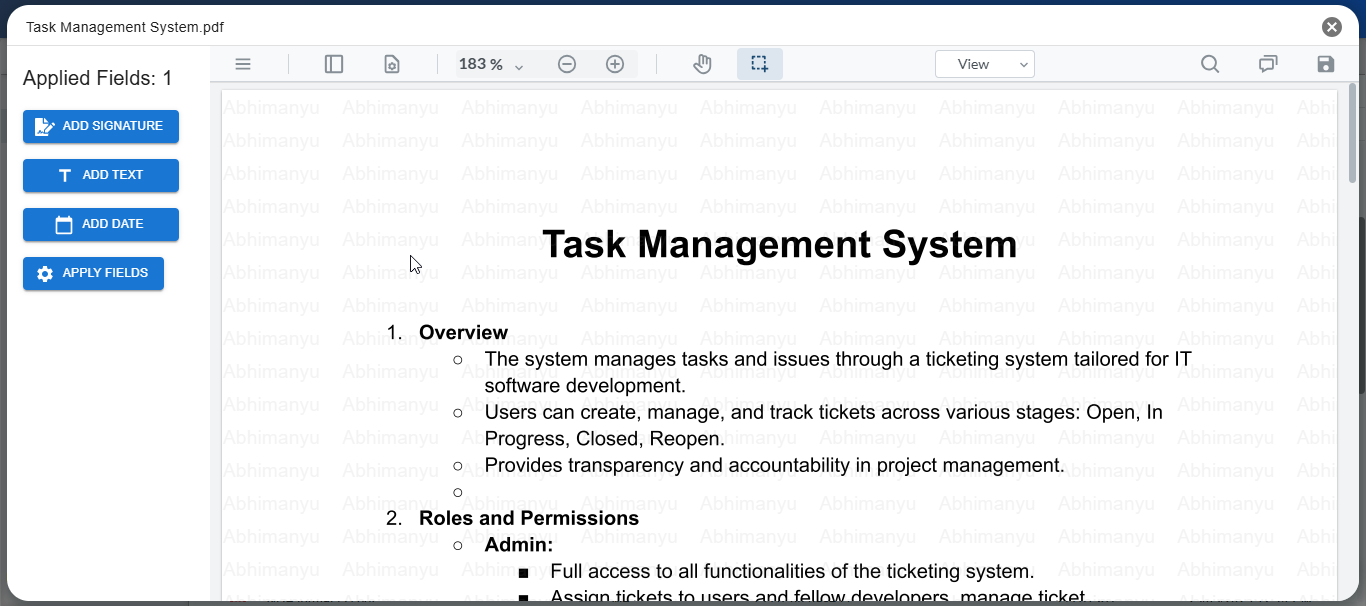Click the page view mode icon
The image size is (1366, 606).
(x=392, y=64)
